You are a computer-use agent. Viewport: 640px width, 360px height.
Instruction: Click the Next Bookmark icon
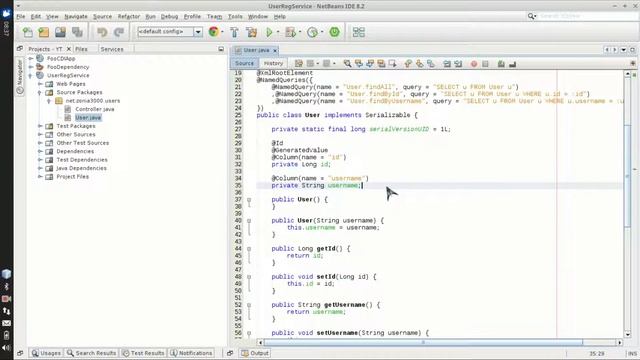[419, 64]
